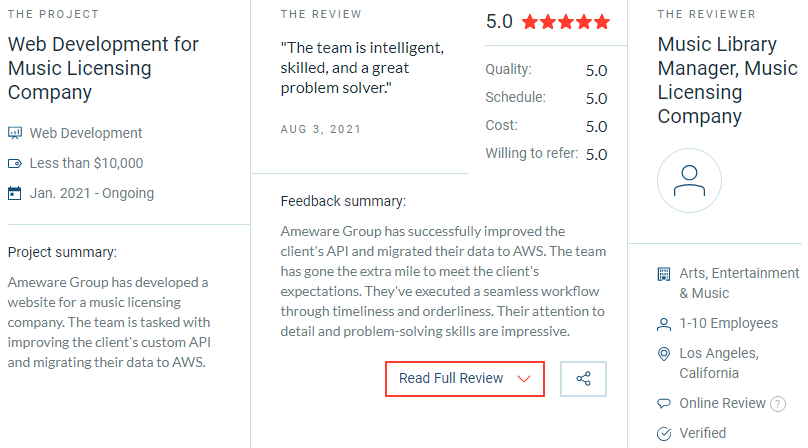Click the calendar date icon
808x448 pixels.
click(15, 193)
